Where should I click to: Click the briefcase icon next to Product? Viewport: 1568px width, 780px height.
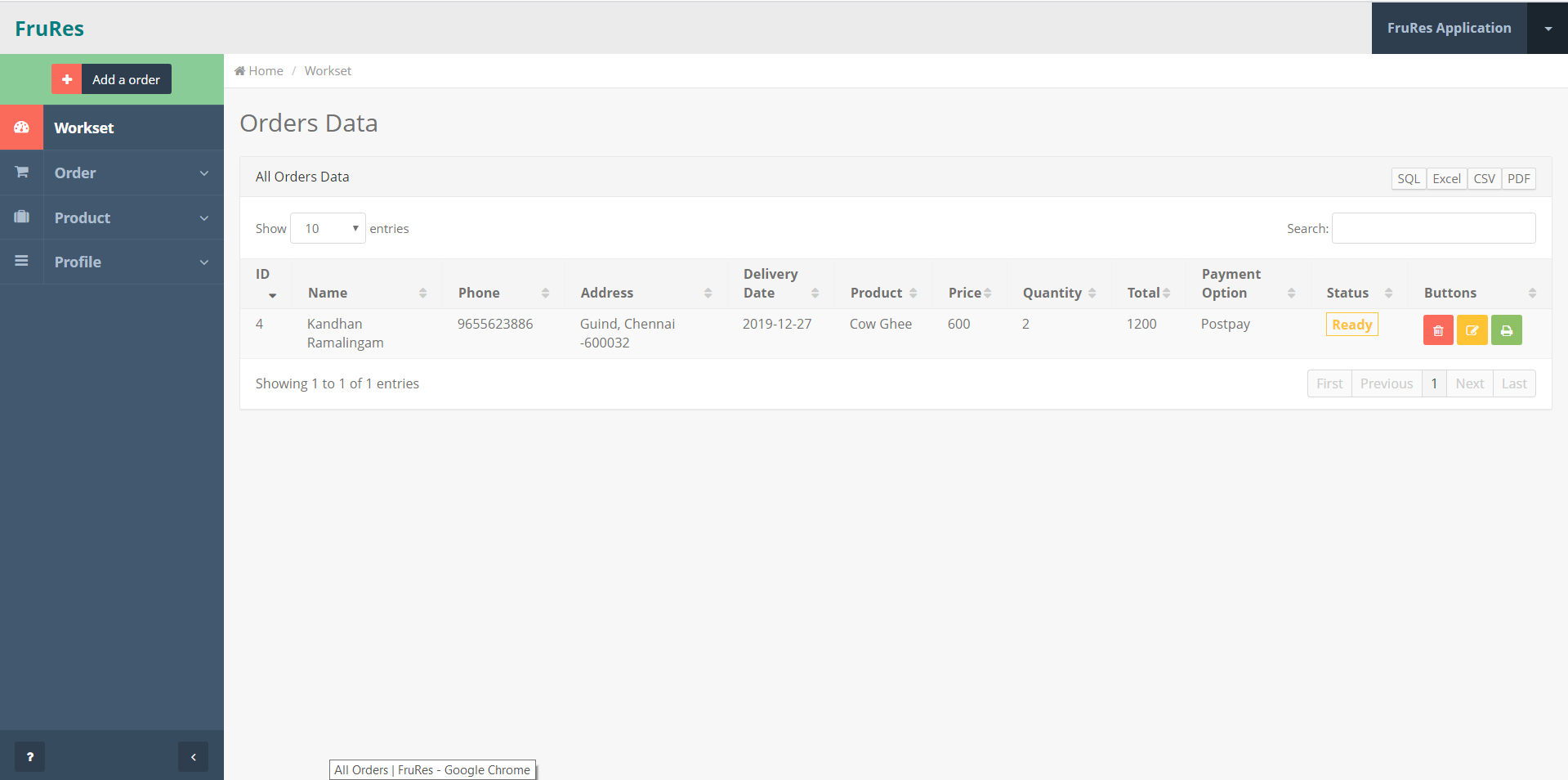(x=21, y=217)
